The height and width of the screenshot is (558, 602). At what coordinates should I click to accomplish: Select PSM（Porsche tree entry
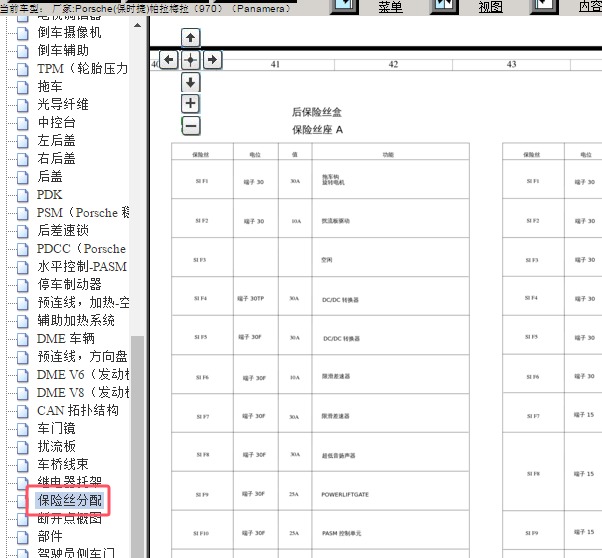pos(83,212)
